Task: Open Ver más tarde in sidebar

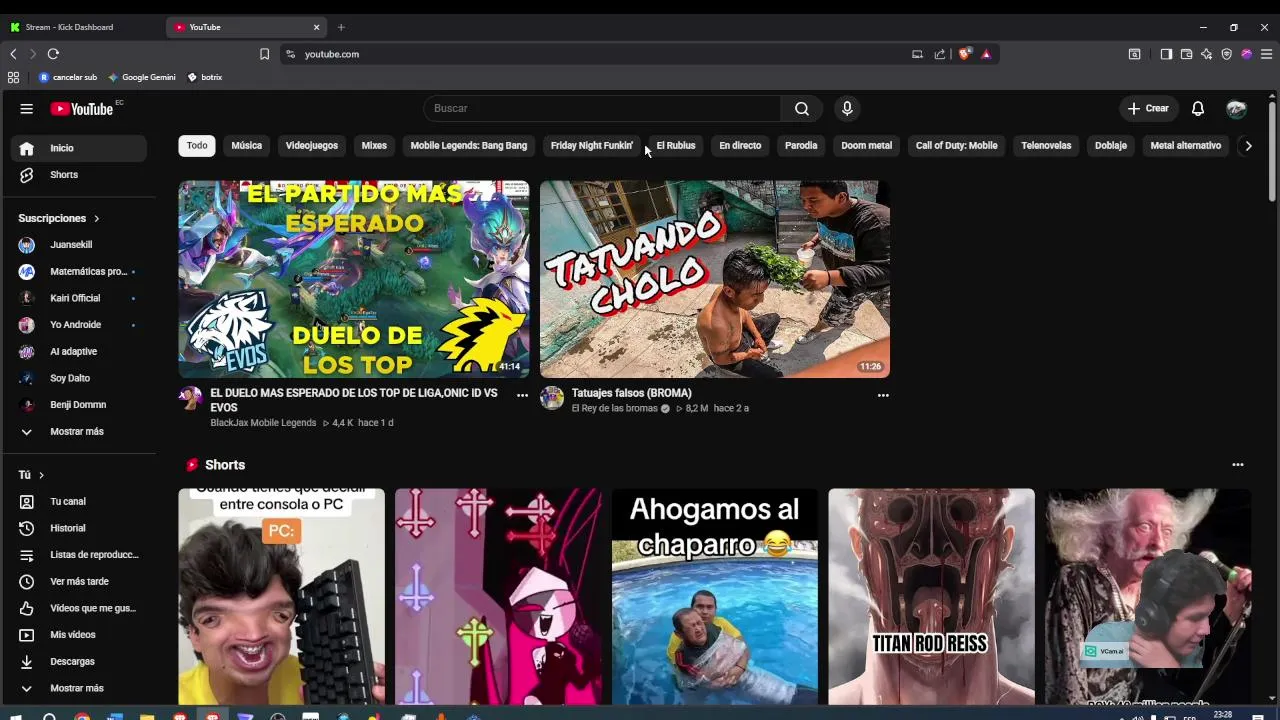Action: [x=79, y=581]
